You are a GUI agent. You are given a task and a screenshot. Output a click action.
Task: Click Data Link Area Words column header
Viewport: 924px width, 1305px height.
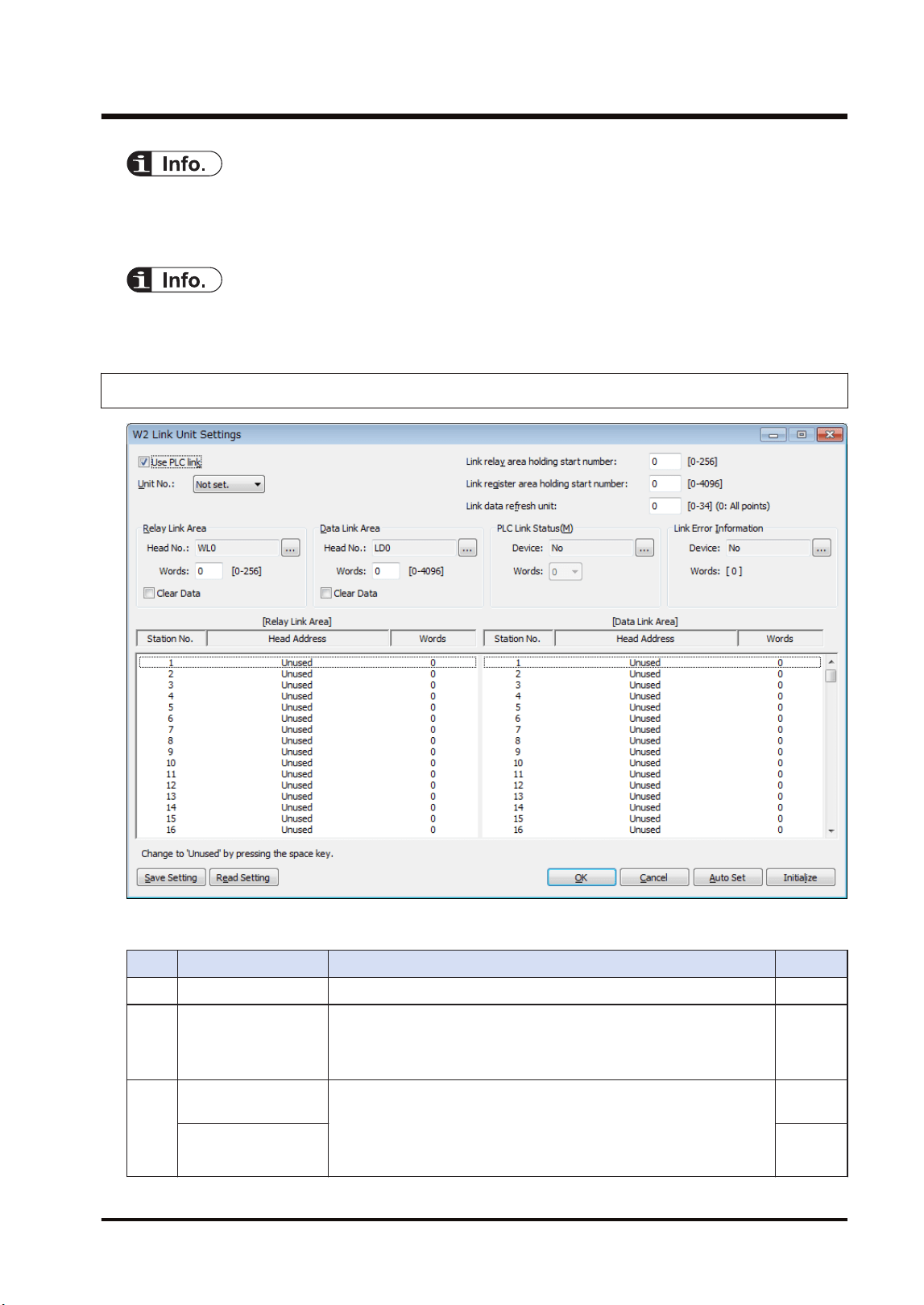click(x=780, y=639)
